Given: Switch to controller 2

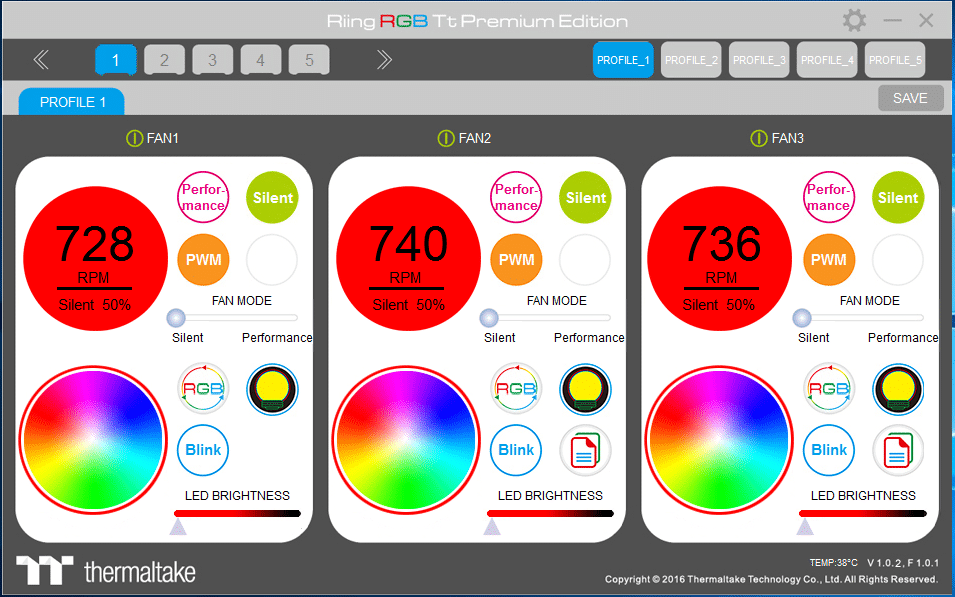Looking at the screenshot, I should point(164,60).
